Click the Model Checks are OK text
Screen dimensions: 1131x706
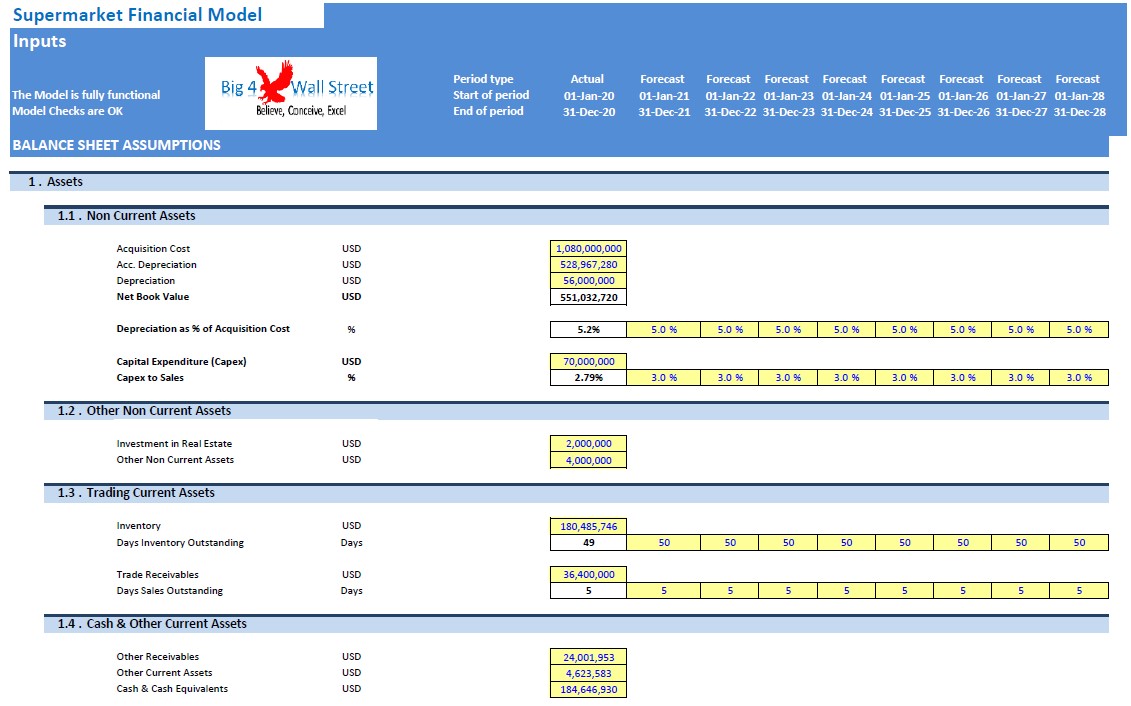tap(67, 111)
